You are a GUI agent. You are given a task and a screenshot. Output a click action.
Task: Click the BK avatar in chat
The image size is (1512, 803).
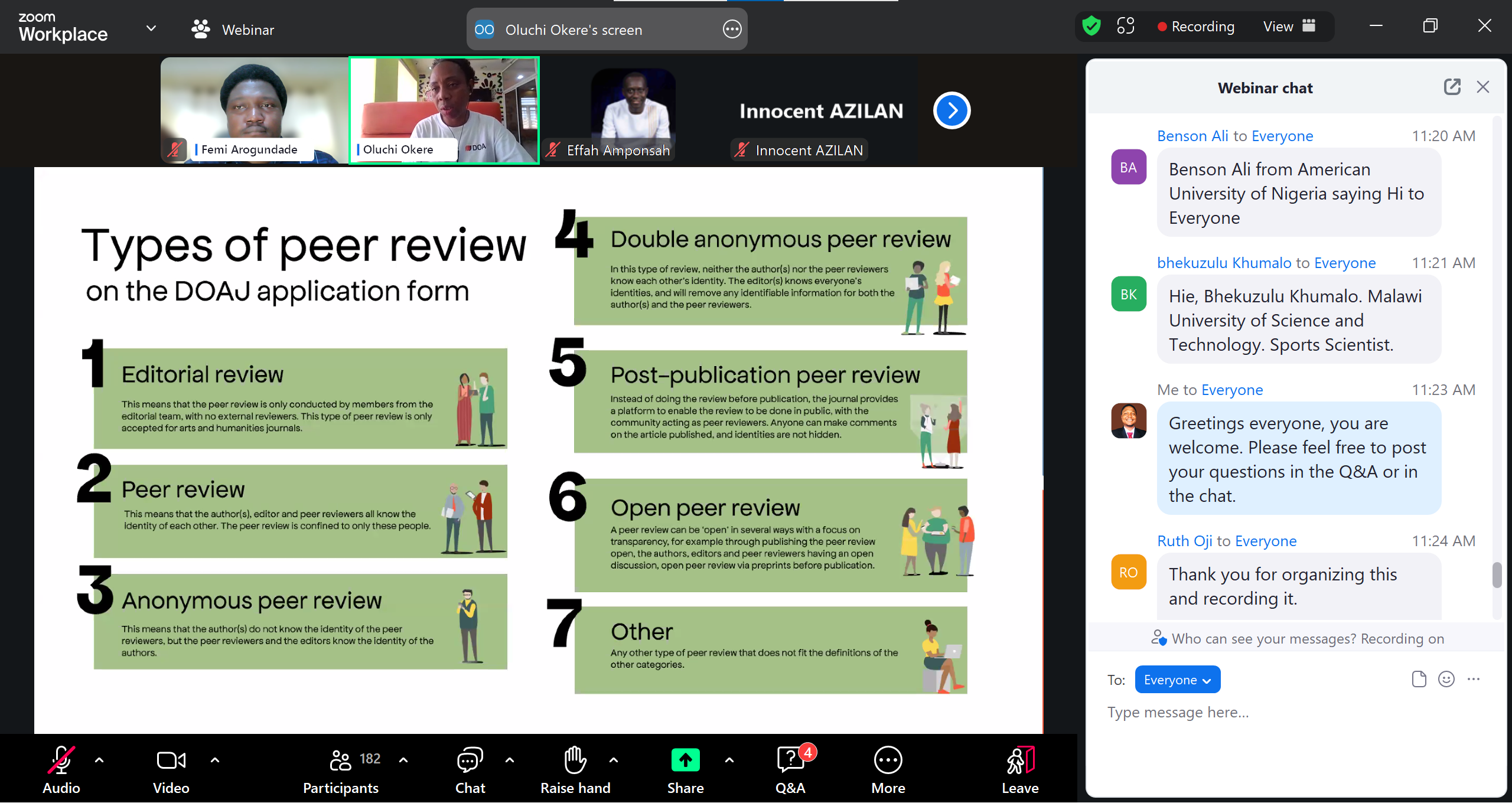pos(1129,294)
